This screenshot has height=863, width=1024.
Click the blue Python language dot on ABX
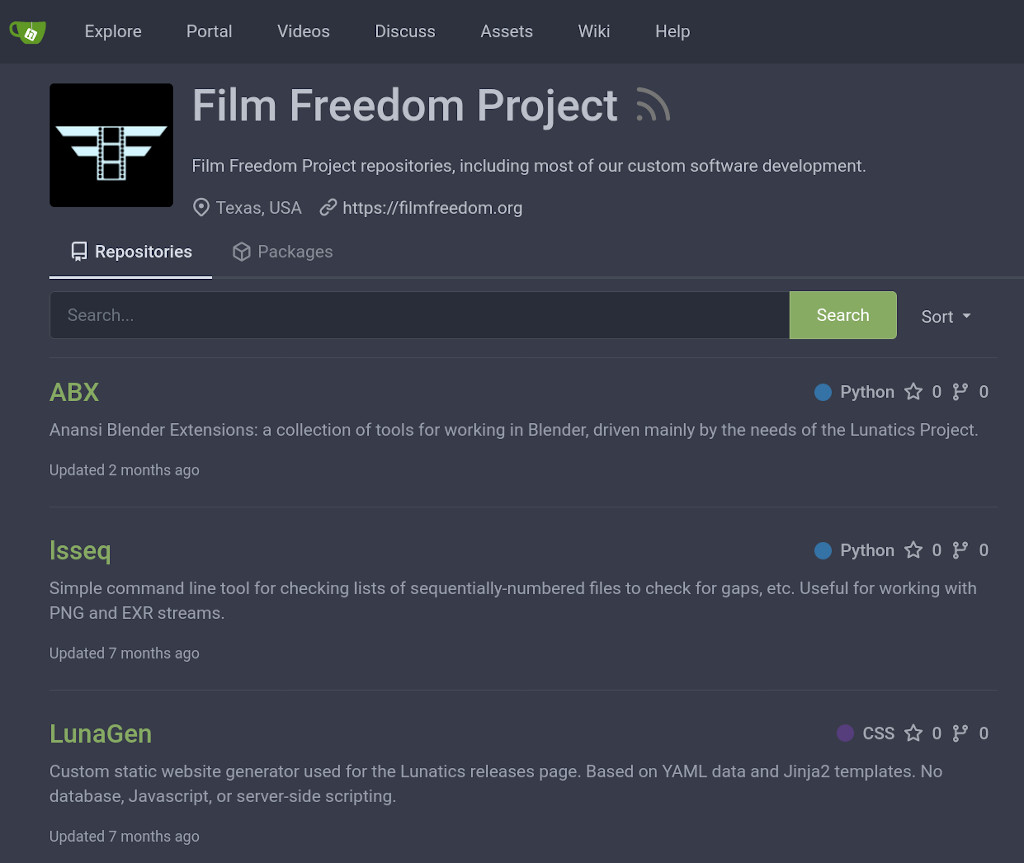[x=823, y=392]
